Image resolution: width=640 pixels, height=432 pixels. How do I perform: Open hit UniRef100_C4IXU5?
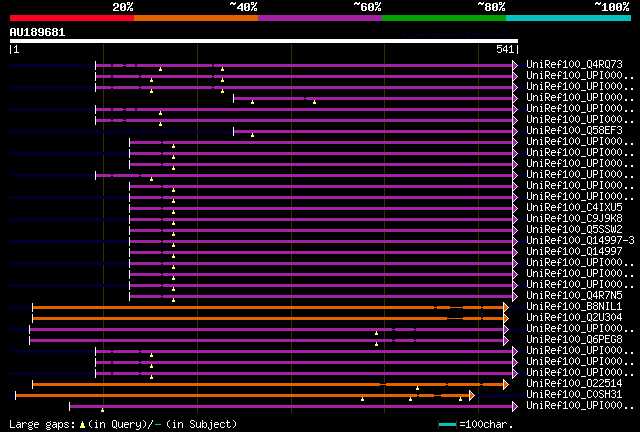coord(574,207)
